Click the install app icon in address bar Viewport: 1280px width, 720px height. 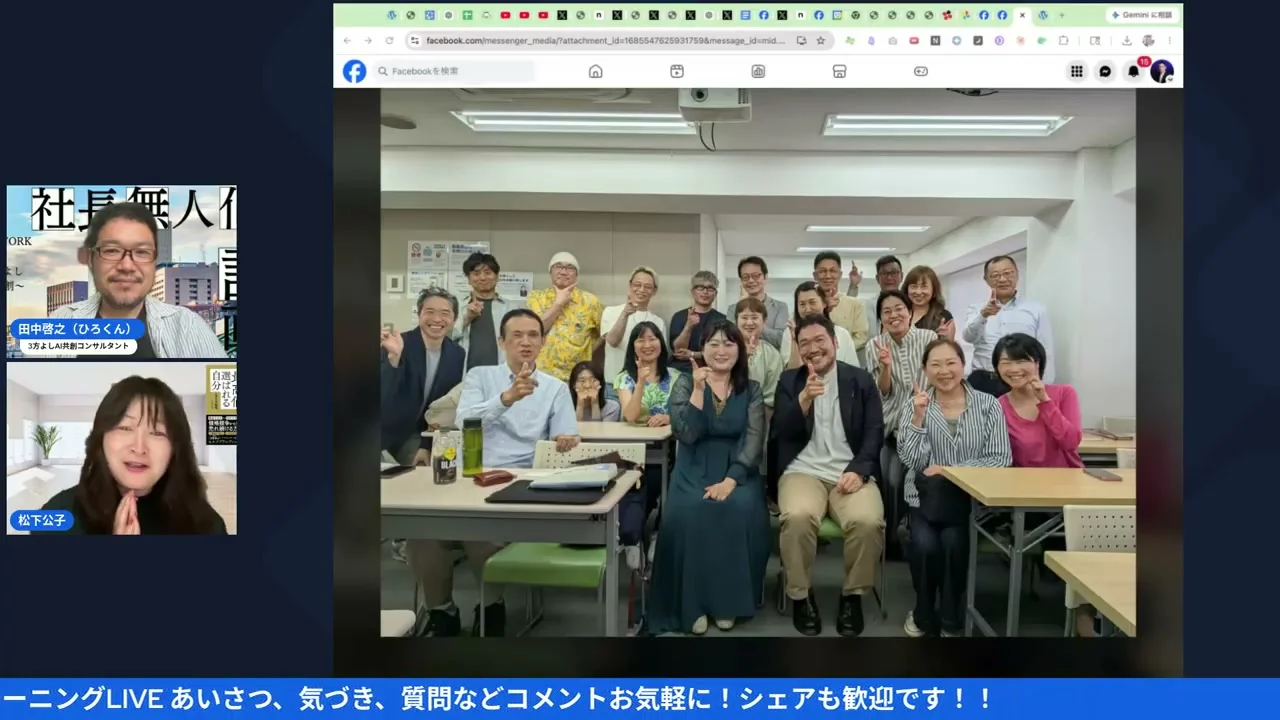(801, 41)
